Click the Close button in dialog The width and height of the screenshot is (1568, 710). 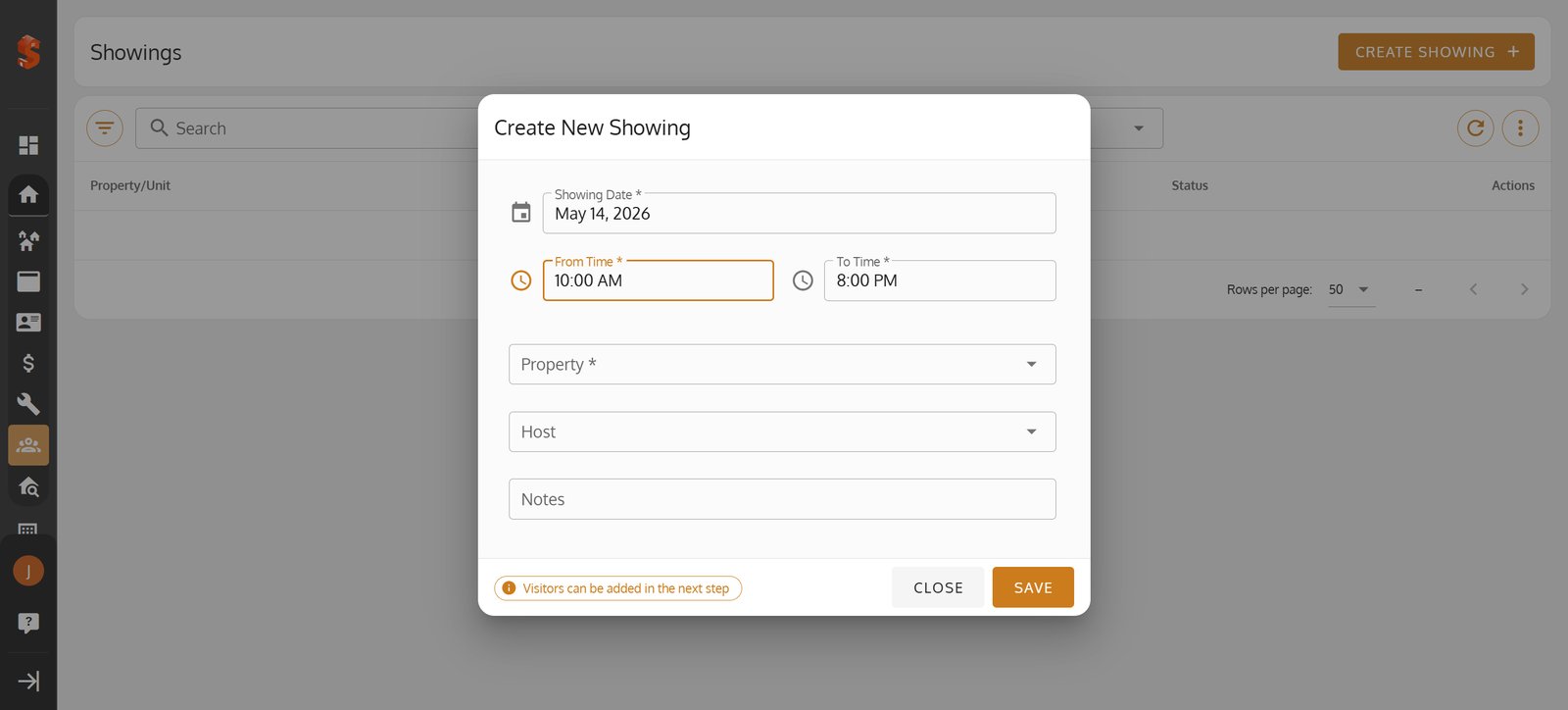pyautogui.click(x=938, y=587)
